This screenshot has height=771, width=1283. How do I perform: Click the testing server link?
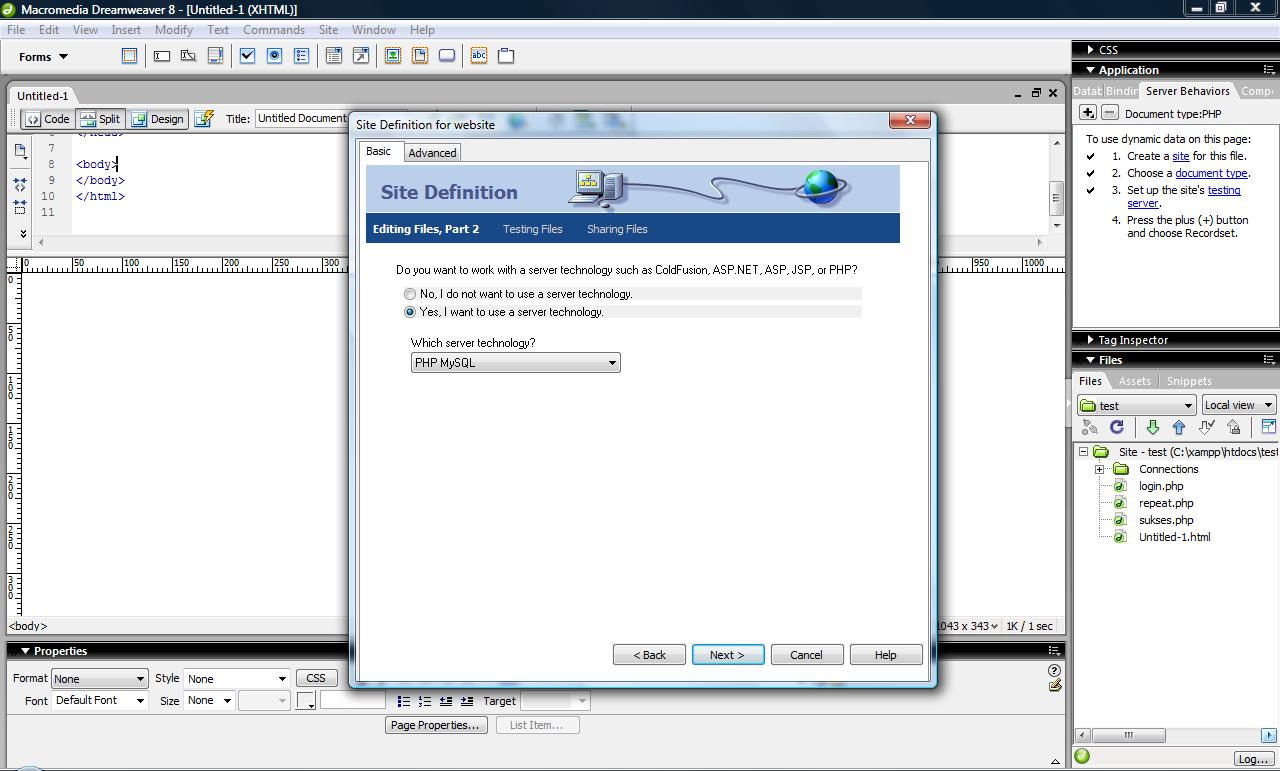click(x=1223, y=190)
